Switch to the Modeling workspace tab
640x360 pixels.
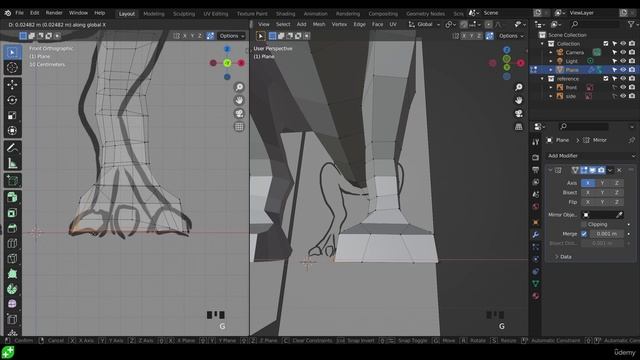click(x=154, y=13)
